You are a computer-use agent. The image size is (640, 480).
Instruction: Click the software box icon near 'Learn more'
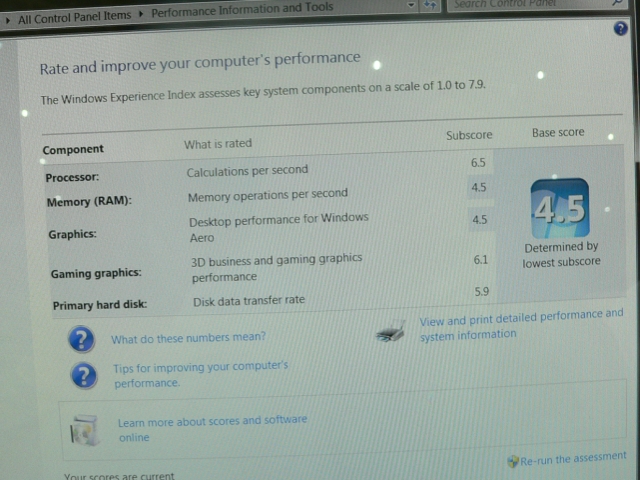84,430
